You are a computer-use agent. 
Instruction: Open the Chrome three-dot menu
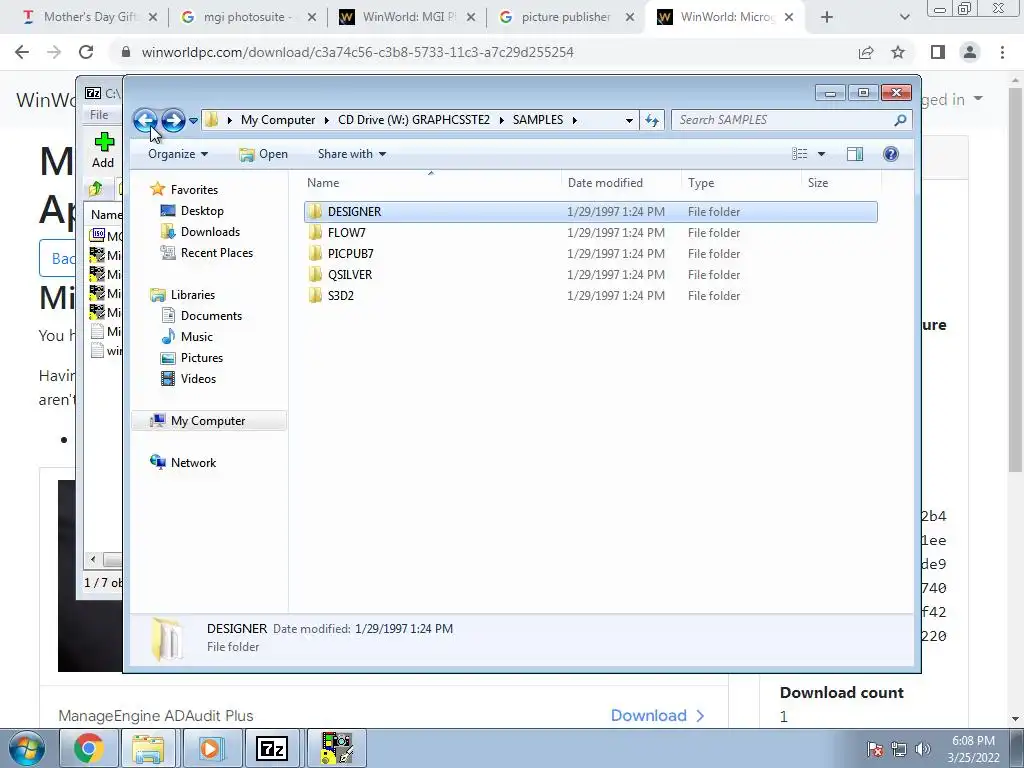pyautogui.click(x=1002, y=52)
